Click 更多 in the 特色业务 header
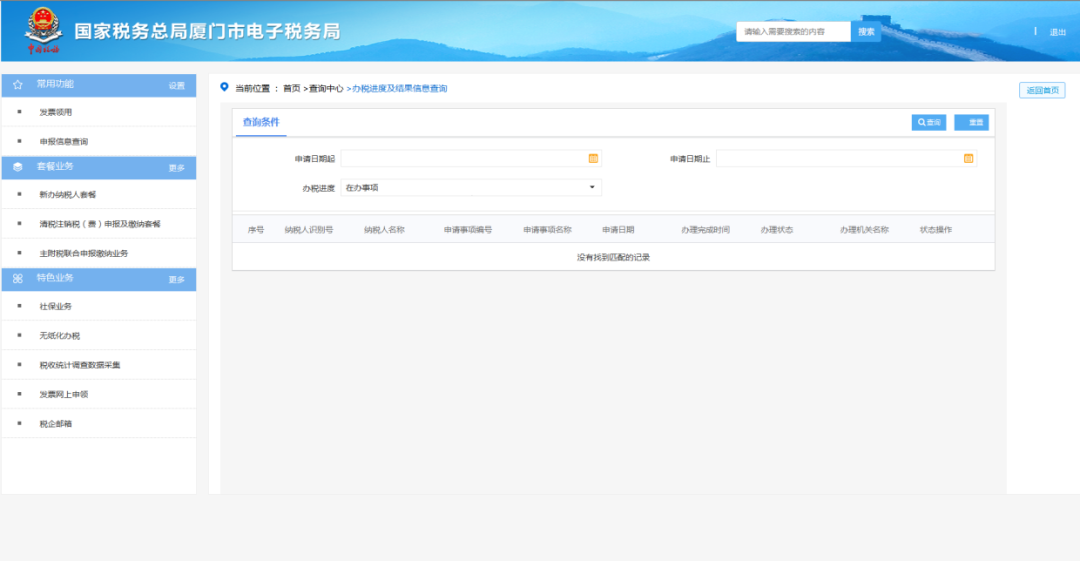 tap(177, 280)
